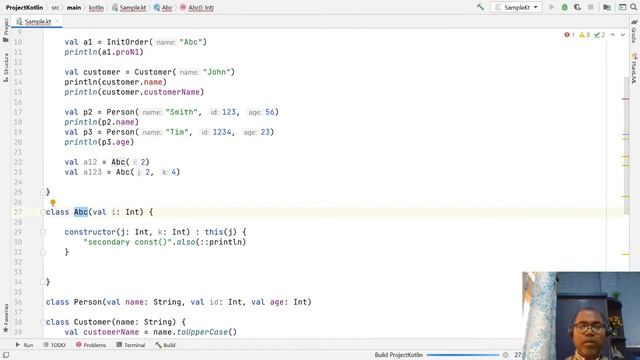
Task: Open the Structure tool window
Action: click(x=6, y=67)
